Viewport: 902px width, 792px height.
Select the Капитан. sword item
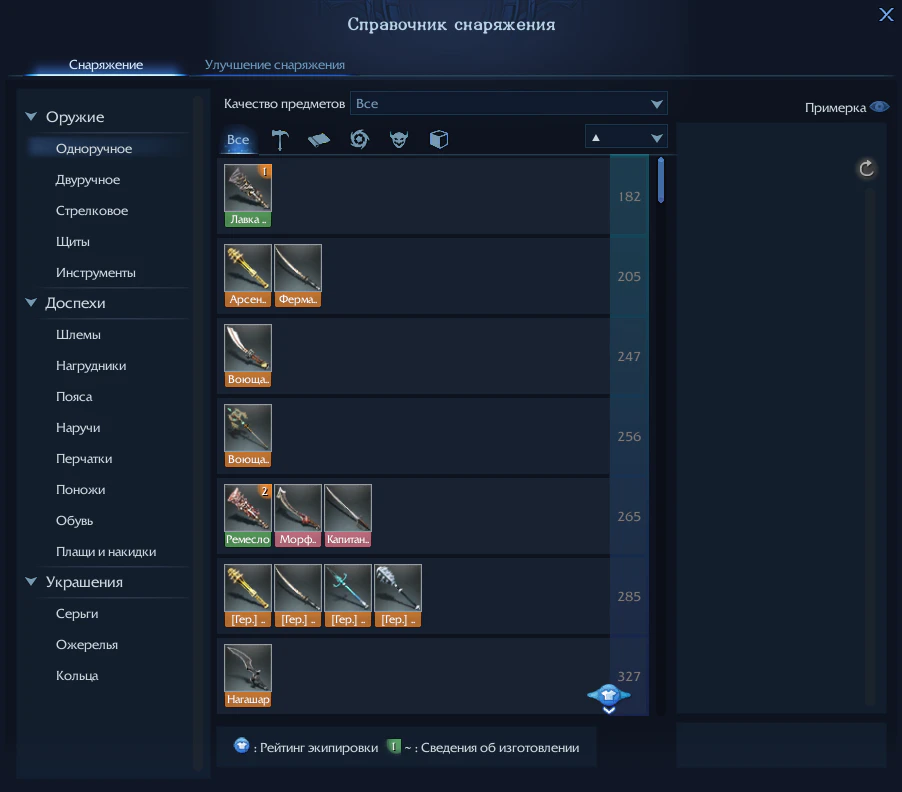[348, 515]
